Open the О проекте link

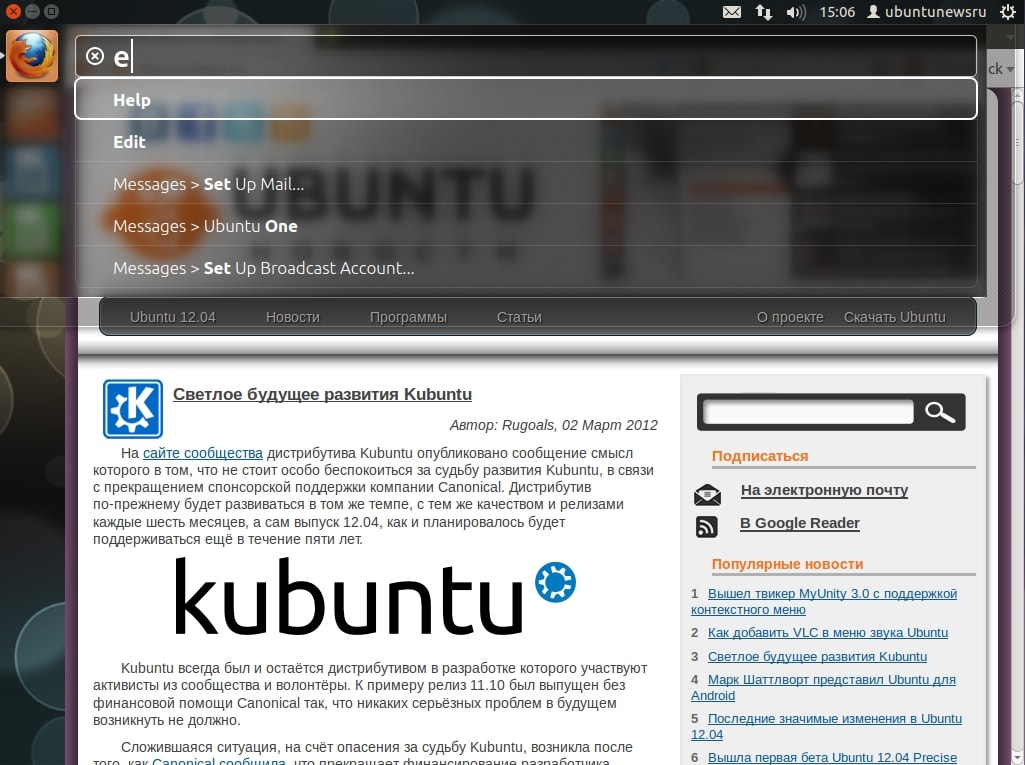[x=790, y=317]
